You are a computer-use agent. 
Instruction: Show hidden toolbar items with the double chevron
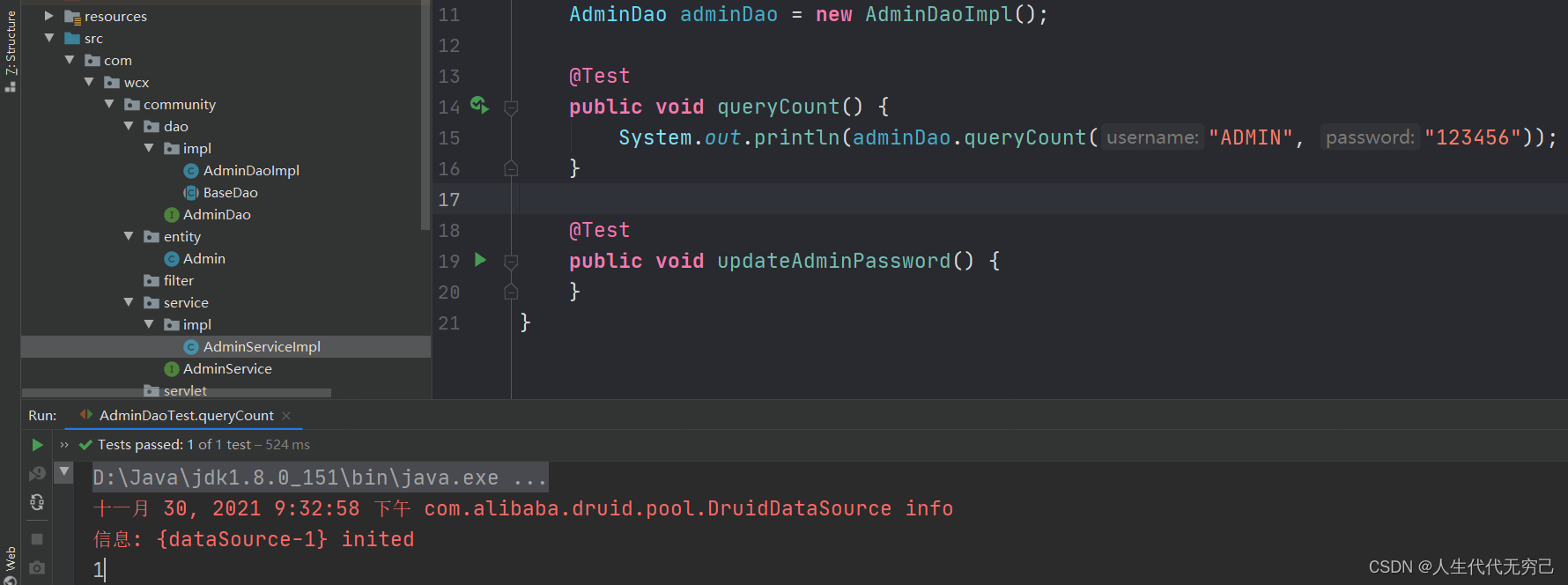(x=64, y=445)
